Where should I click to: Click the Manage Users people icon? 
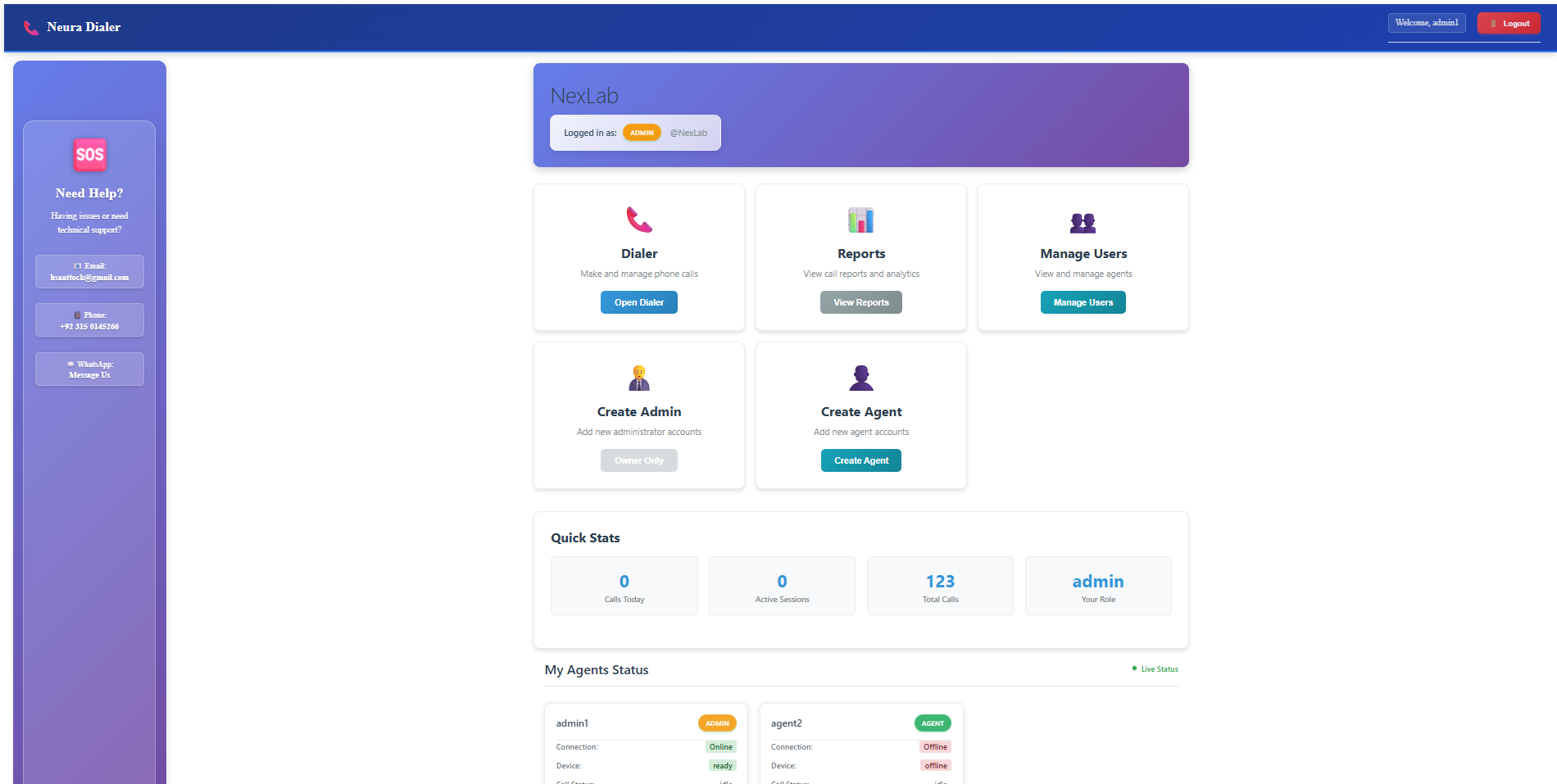(x=1083, y=222)
